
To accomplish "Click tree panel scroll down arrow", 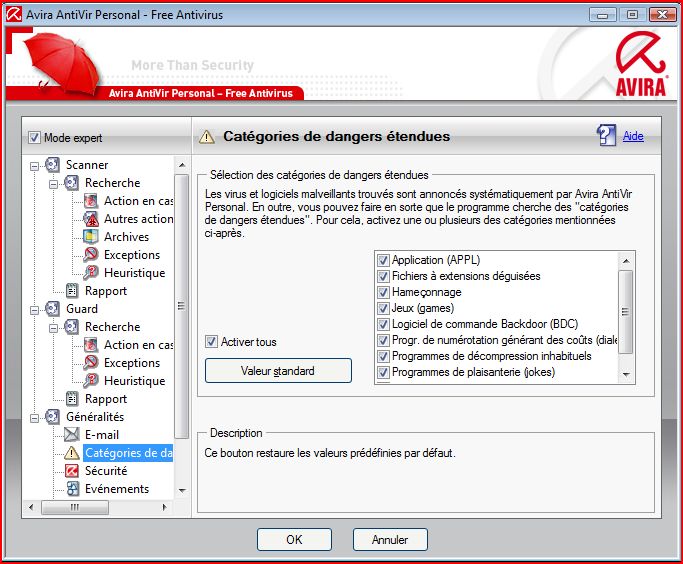I will (182, 490).
